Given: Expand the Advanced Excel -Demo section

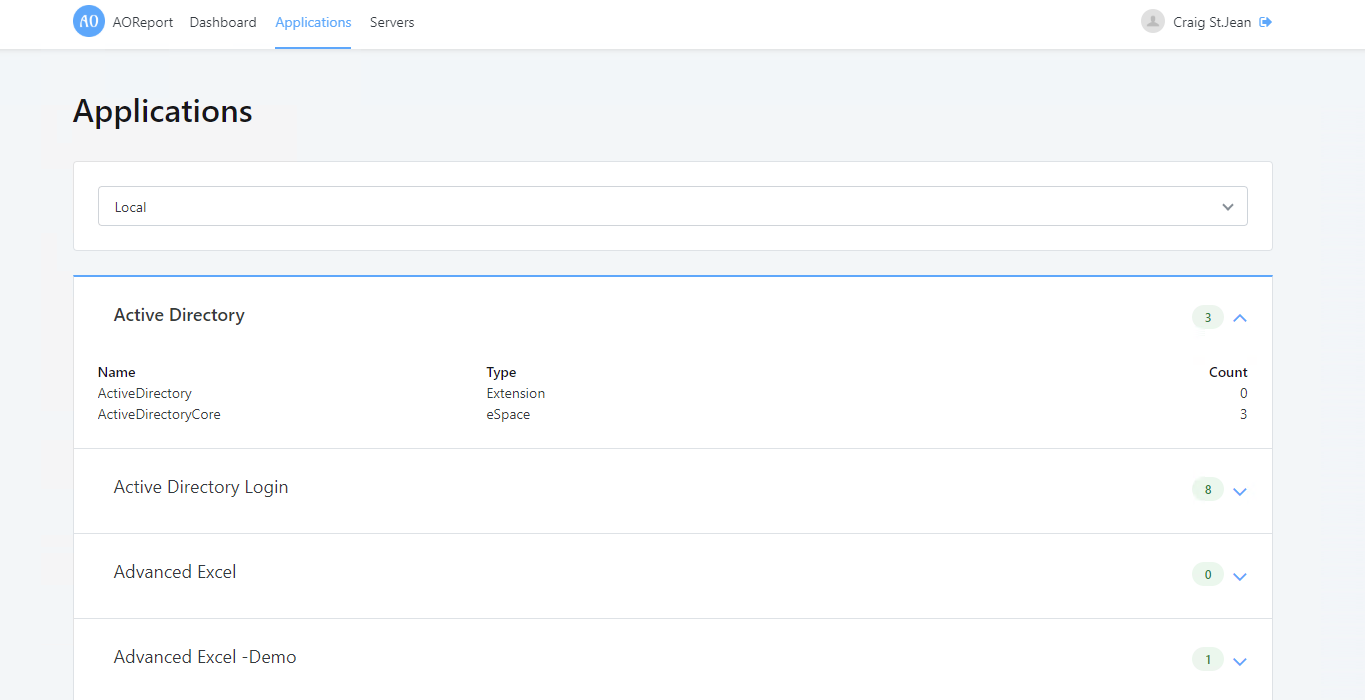Looking at the screenshot, I should coord(1240,661).
